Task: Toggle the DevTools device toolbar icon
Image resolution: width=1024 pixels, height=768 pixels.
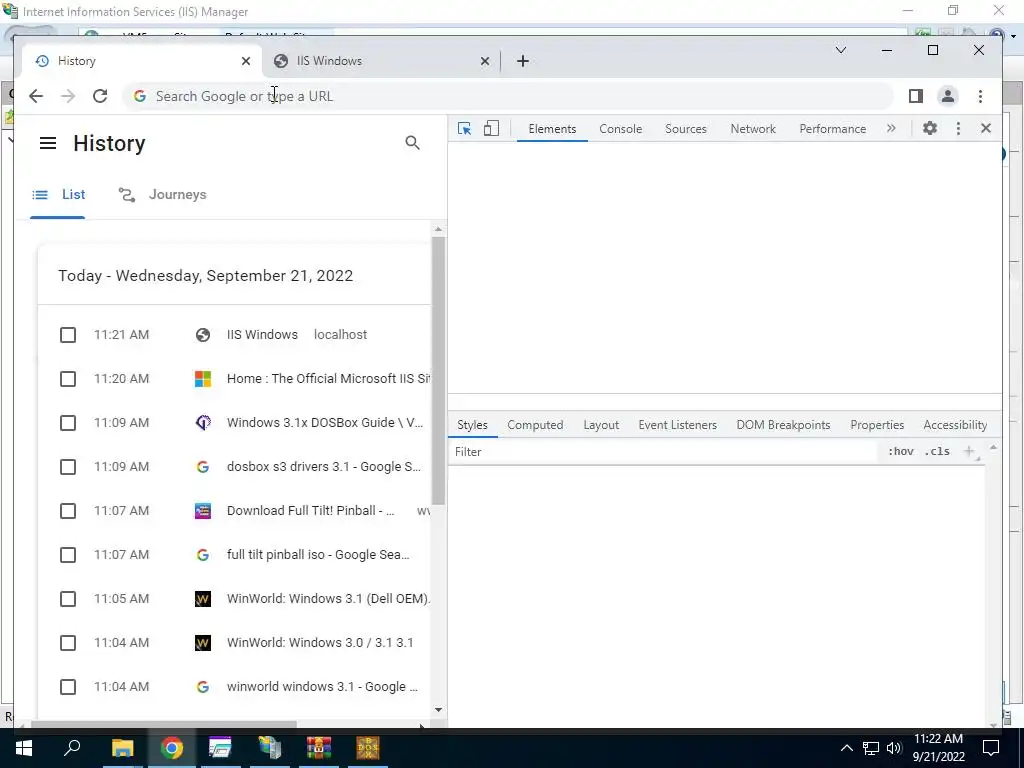Action: 491,129
